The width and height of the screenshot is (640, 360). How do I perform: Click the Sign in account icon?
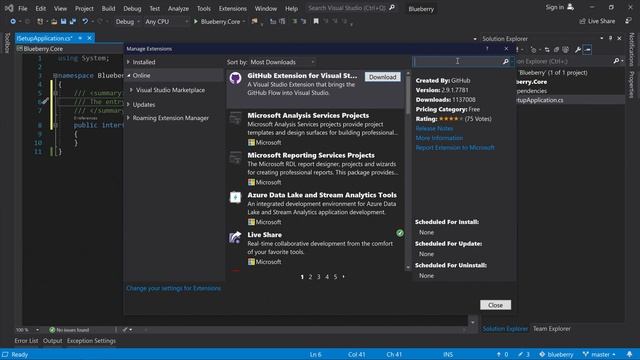pos(571,7)
